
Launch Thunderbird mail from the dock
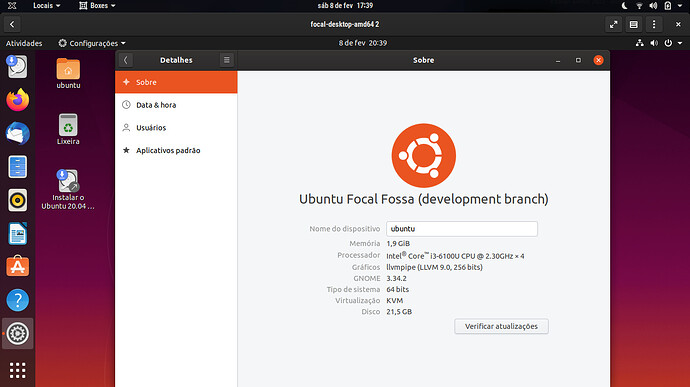point(18,133)
